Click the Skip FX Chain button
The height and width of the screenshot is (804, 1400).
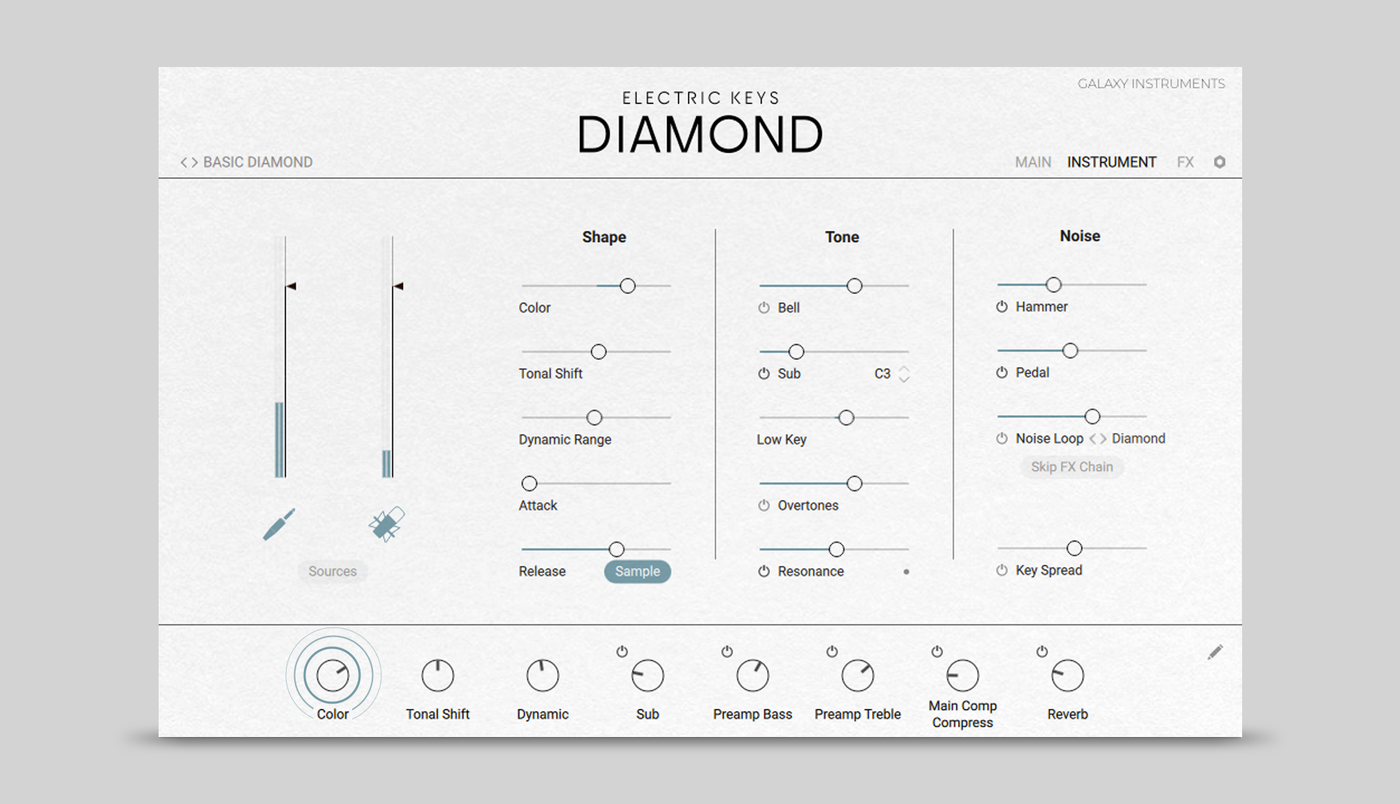pos(1072,467)
